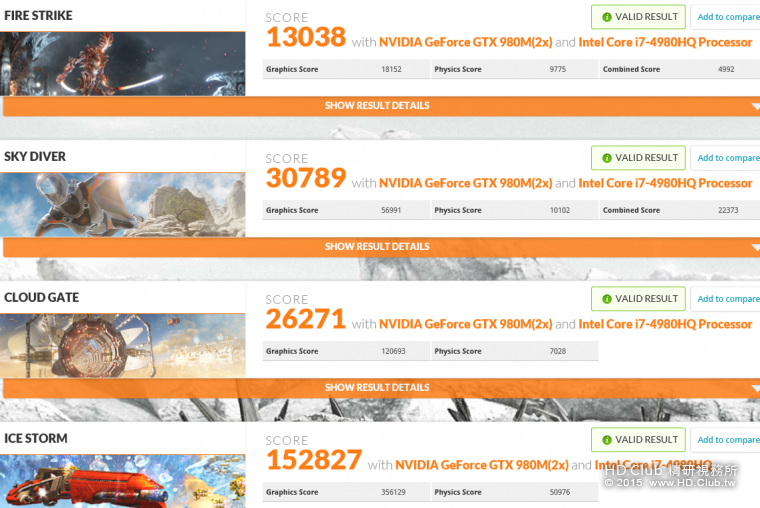The width and height of the screenshot is (760, 508).
Task: Click the ICE STORM heading
Action: pyautogui.click(x=36, y=438)
